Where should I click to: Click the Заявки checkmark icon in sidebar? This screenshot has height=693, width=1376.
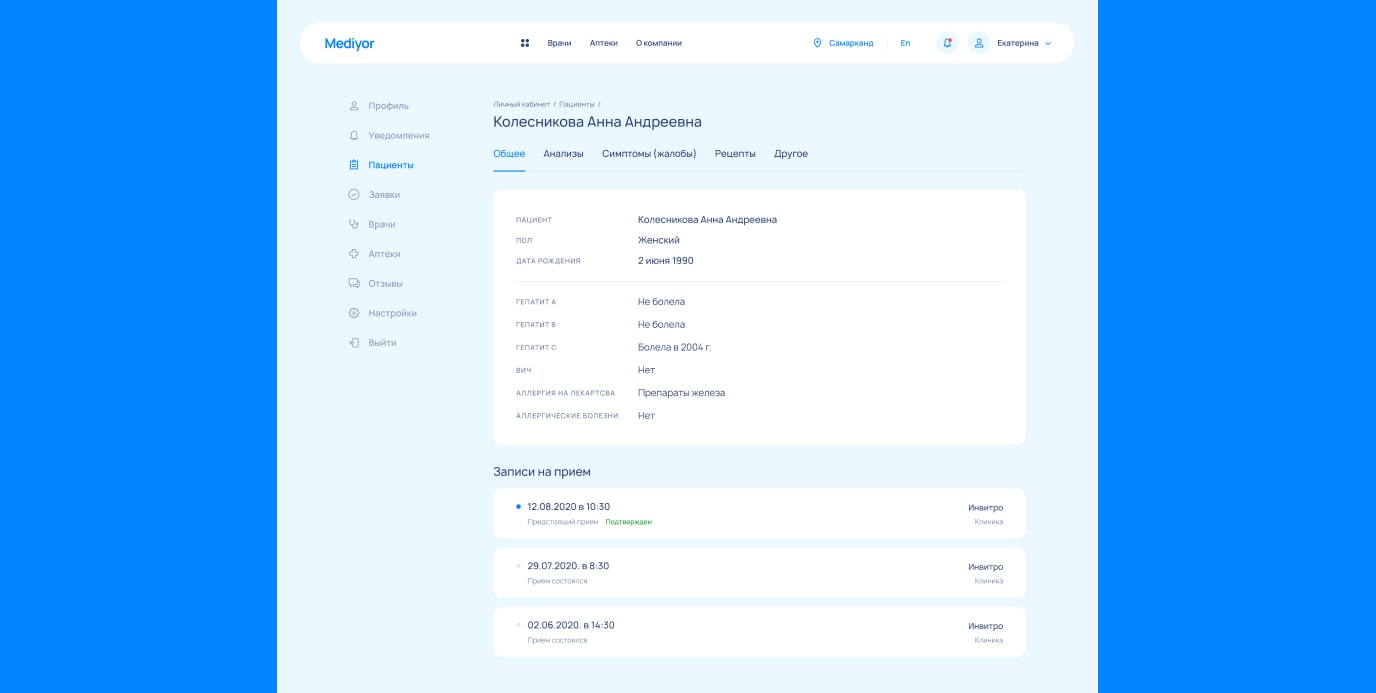pos(354,195)
